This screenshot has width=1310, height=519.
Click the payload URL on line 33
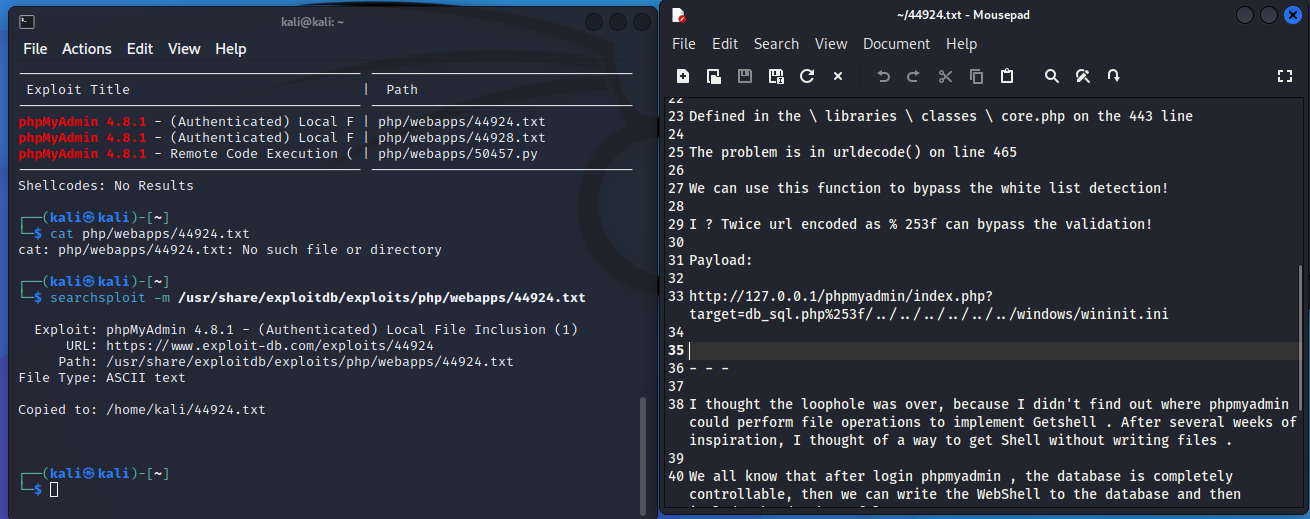click(929, 305)
